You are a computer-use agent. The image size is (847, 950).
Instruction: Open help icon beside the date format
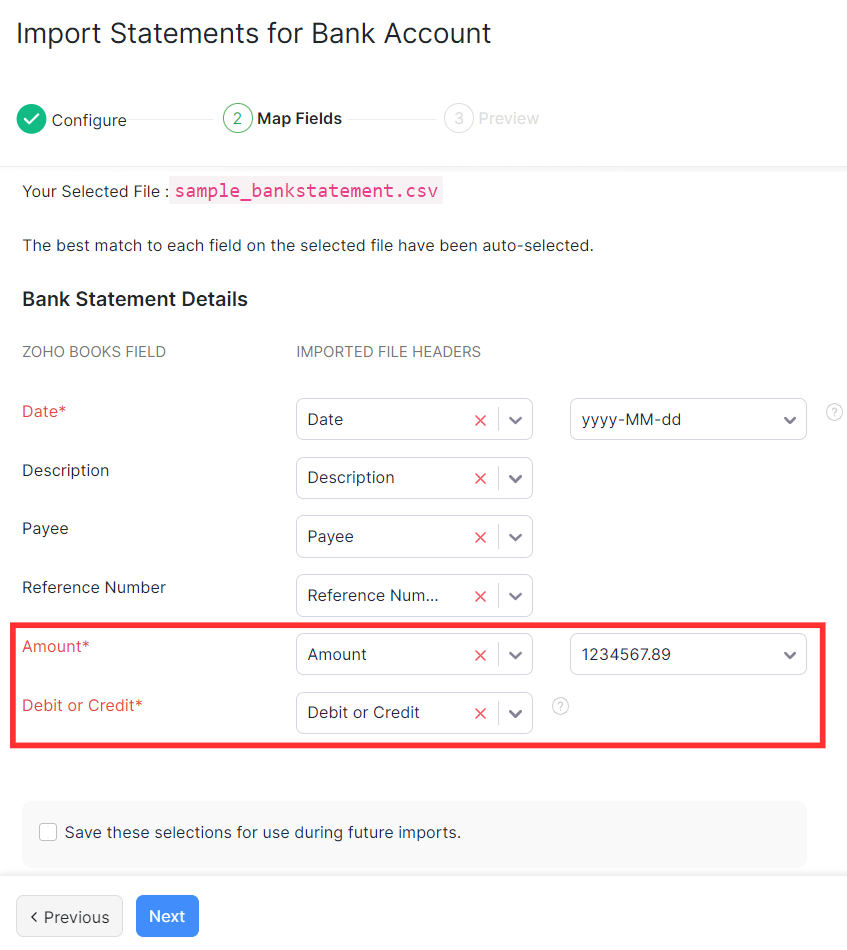point(835,412)
